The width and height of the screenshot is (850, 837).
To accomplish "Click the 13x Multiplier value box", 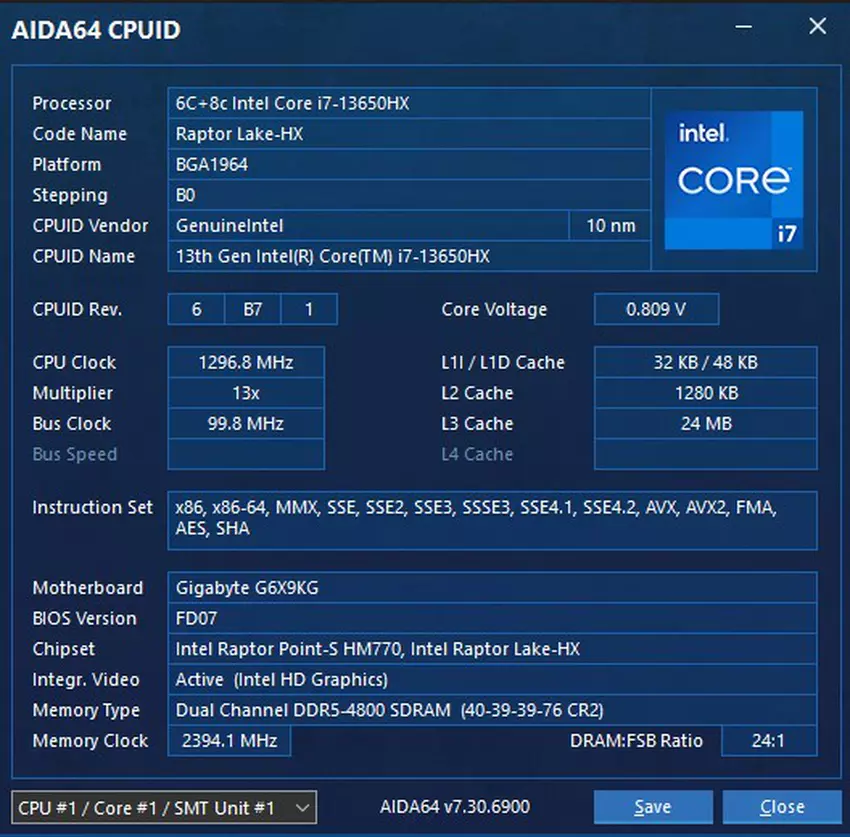I will [245, 394].
